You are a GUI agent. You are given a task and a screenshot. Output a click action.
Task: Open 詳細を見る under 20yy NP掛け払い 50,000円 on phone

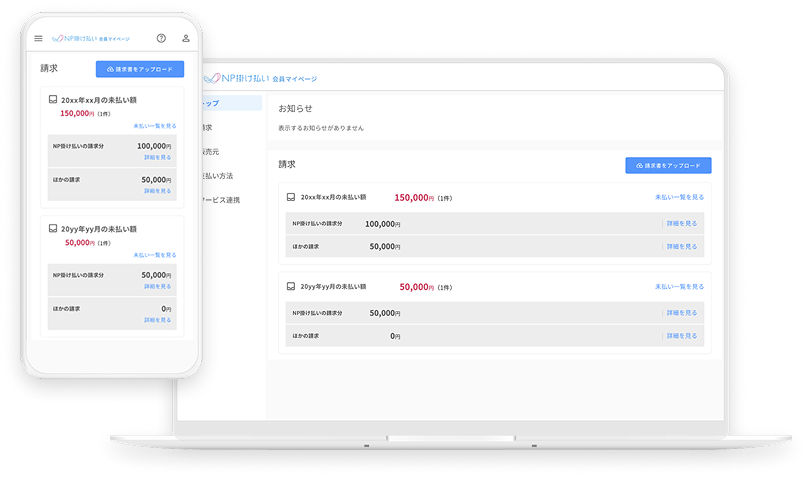[157, 286]
